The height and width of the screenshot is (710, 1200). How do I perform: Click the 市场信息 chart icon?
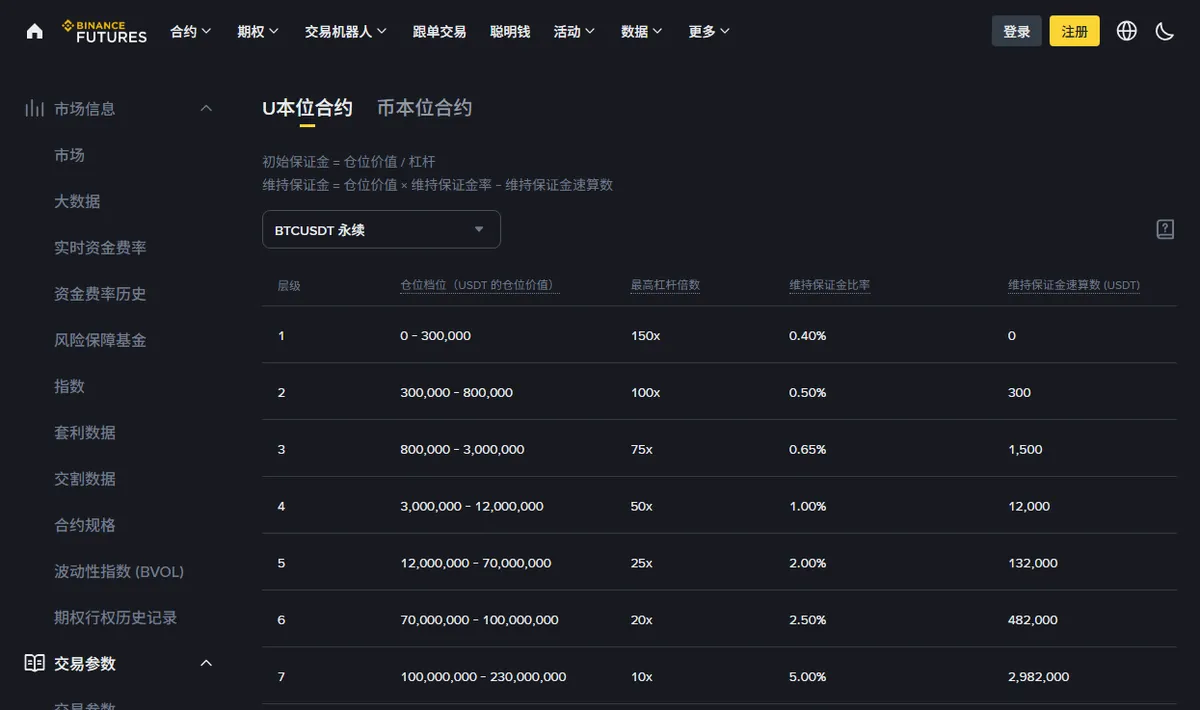point(35,108)
